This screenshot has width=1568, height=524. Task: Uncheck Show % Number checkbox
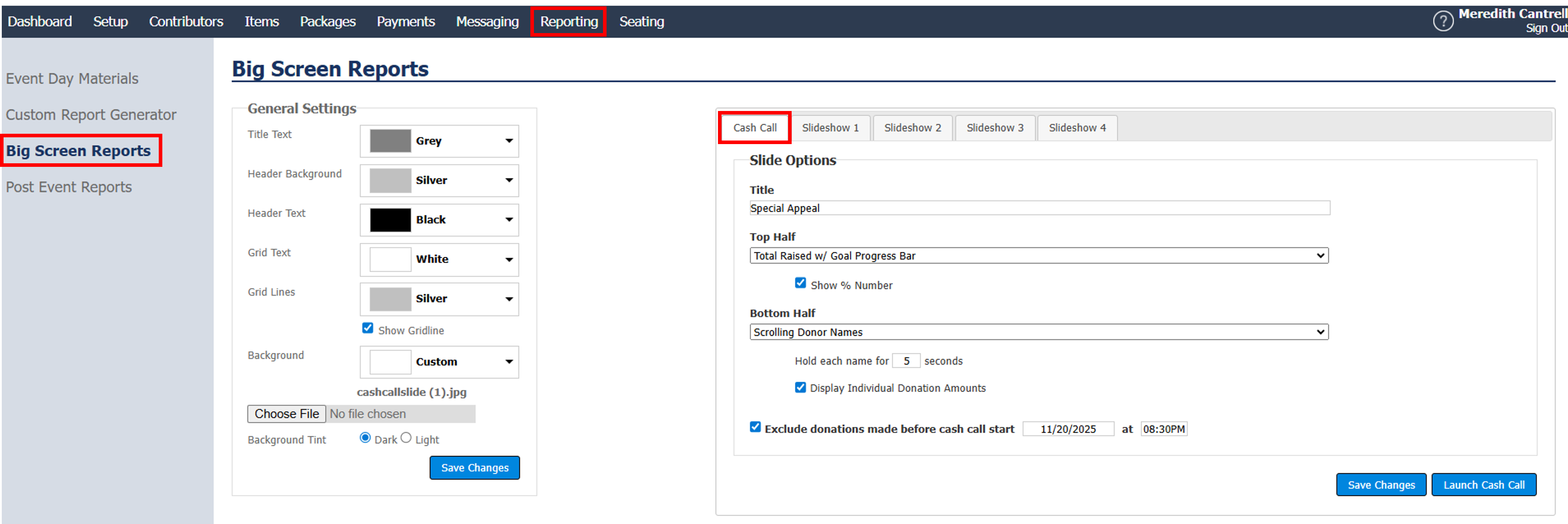pyautogui.click(x=801, y=284)
